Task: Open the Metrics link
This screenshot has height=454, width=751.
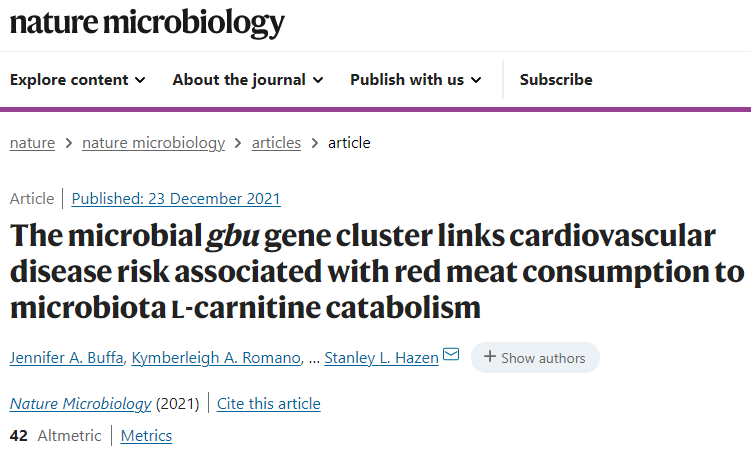Action: pyautogui.click(x=146, y=436)
